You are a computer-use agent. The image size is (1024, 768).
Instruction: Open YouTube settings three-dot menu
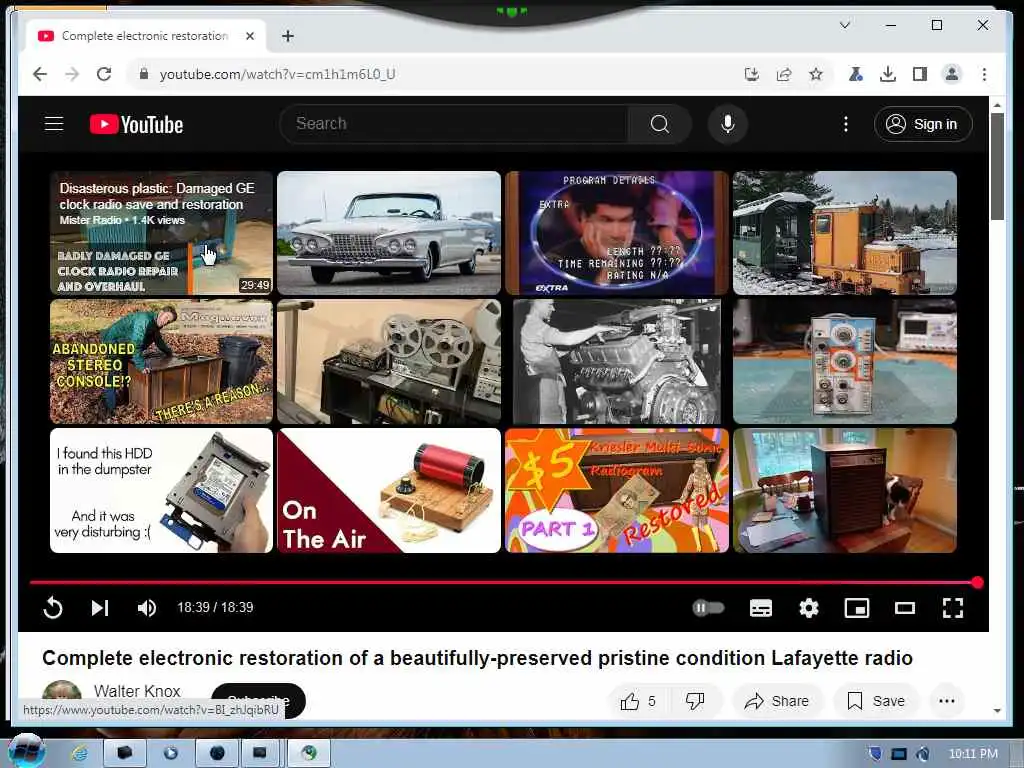pos(846,124)
